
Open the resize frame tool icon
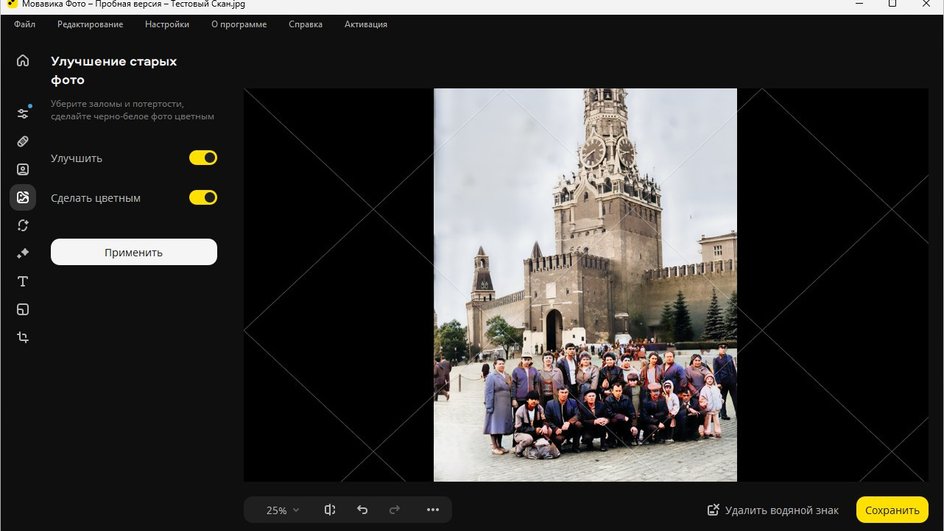tap(23, 309)
